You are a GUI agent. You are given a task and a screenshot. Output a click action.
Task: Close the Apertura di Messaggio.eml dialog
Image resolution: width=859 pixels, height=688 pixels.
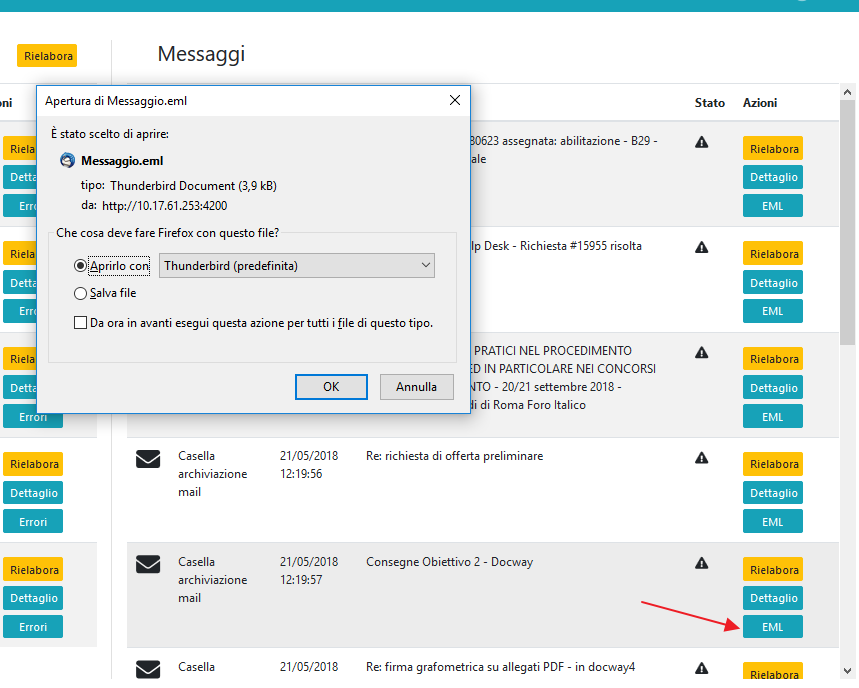point(455,100)
